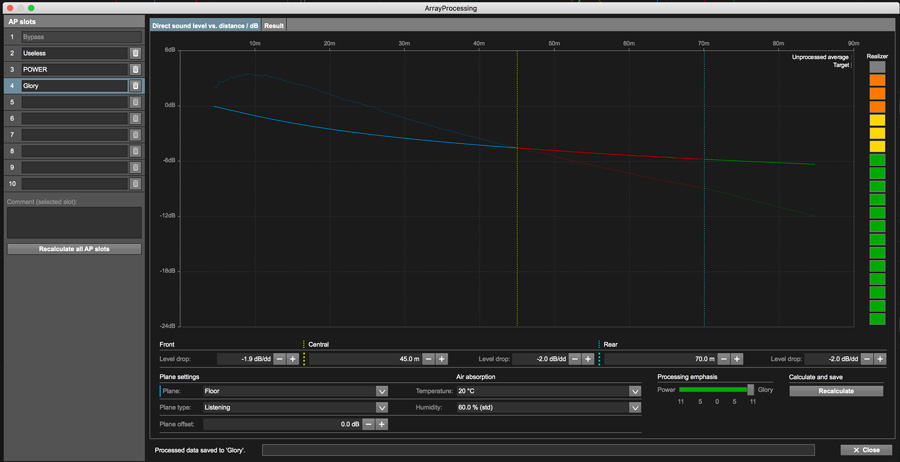Click Recalculate all AP slots button
This screenshot has height=462, width=900.
point(74,249)
